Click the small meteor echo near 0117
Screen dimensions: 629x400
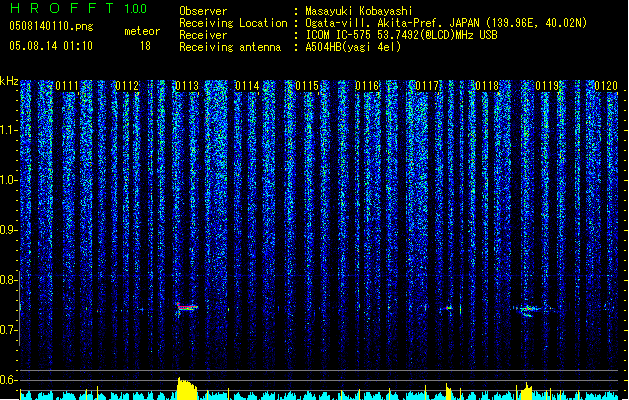(448, 308)
